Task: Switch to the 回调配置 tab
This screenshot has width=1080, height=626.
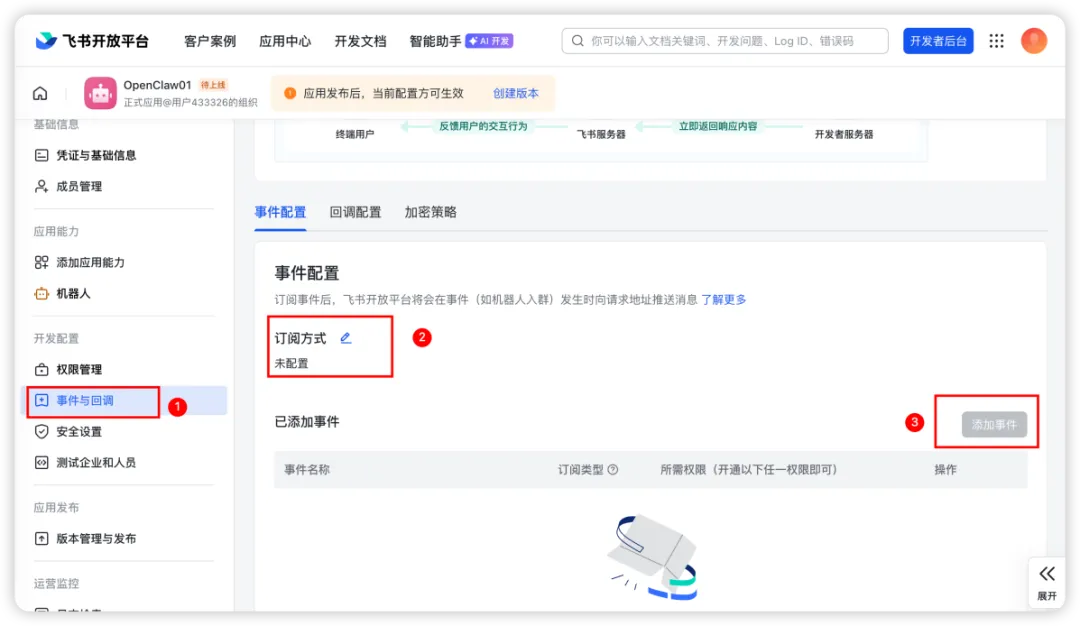Action: pos(355,212)
